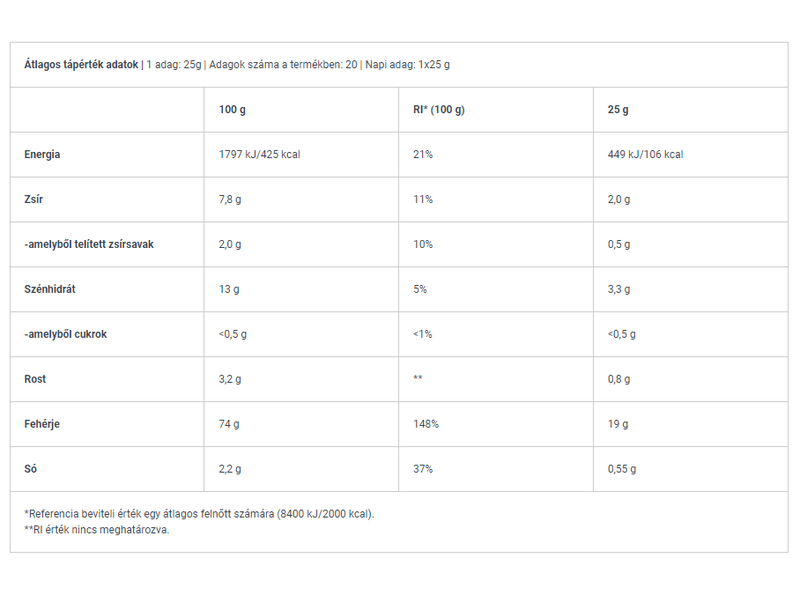Click the "Energia" row label
Viewport: 800px width, 600px height.
(x=42, y=155)
